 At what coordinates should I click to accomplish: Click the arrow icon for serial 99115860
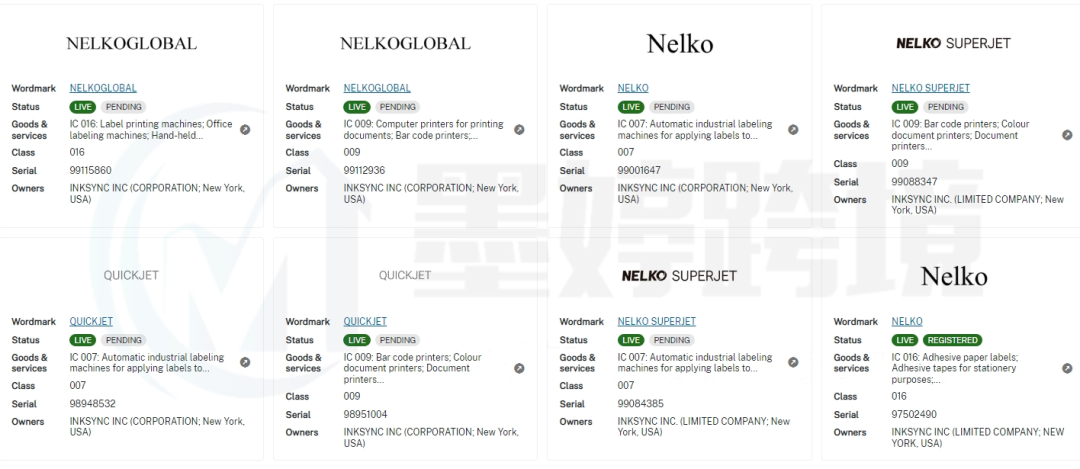click(245, 130)
